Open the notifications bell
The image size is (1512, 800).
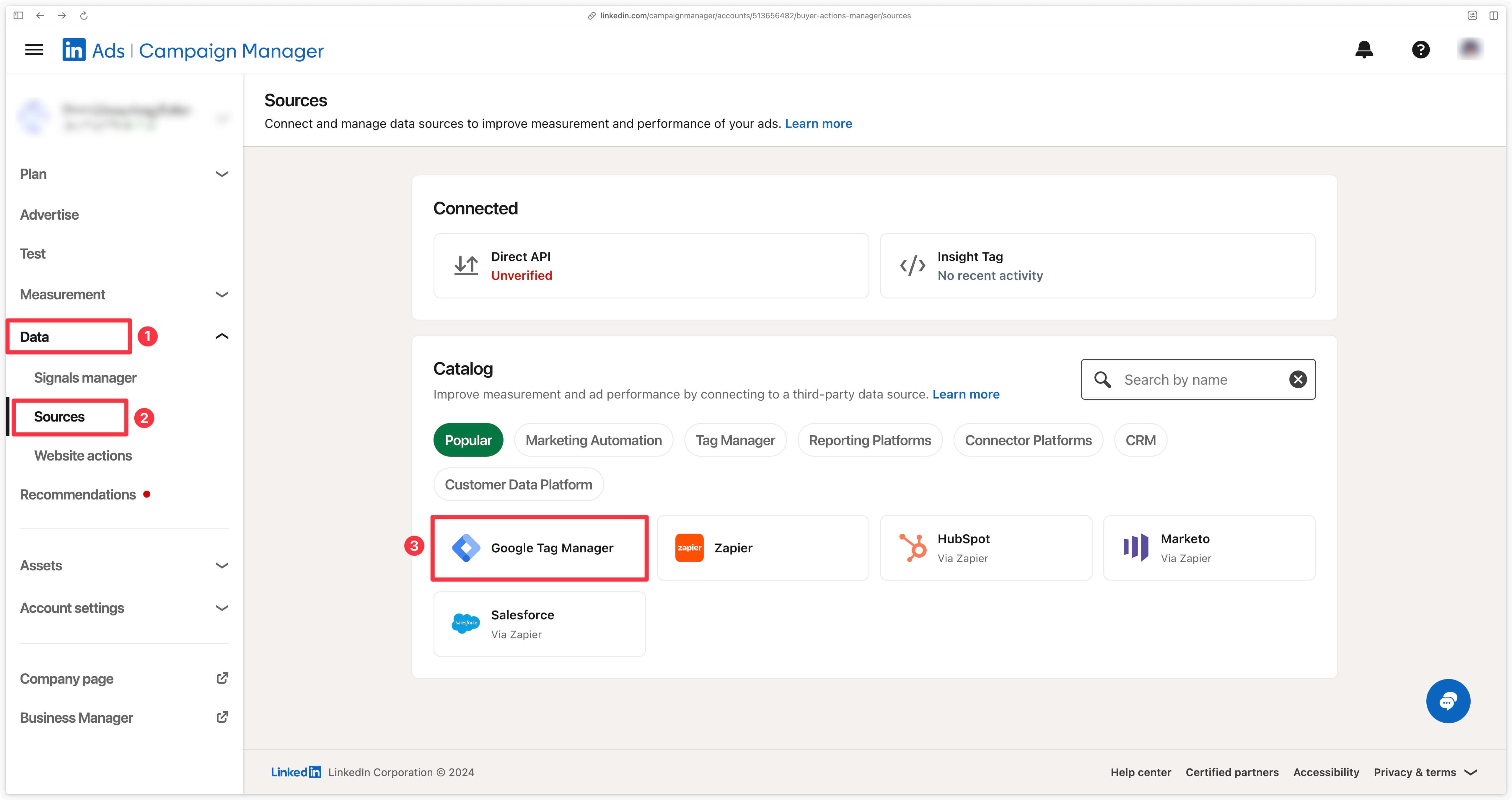click(x=1364, y=50)
